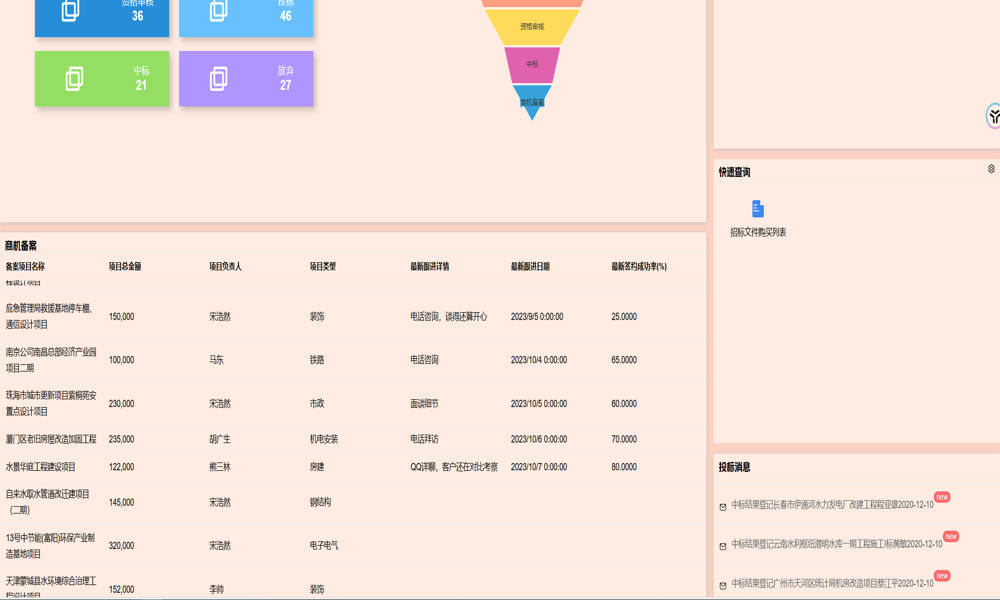Open the 招标文件购买列表 document icon
Image resolution: width=1000 pixels, height=600 pixels.
(758, 209)
